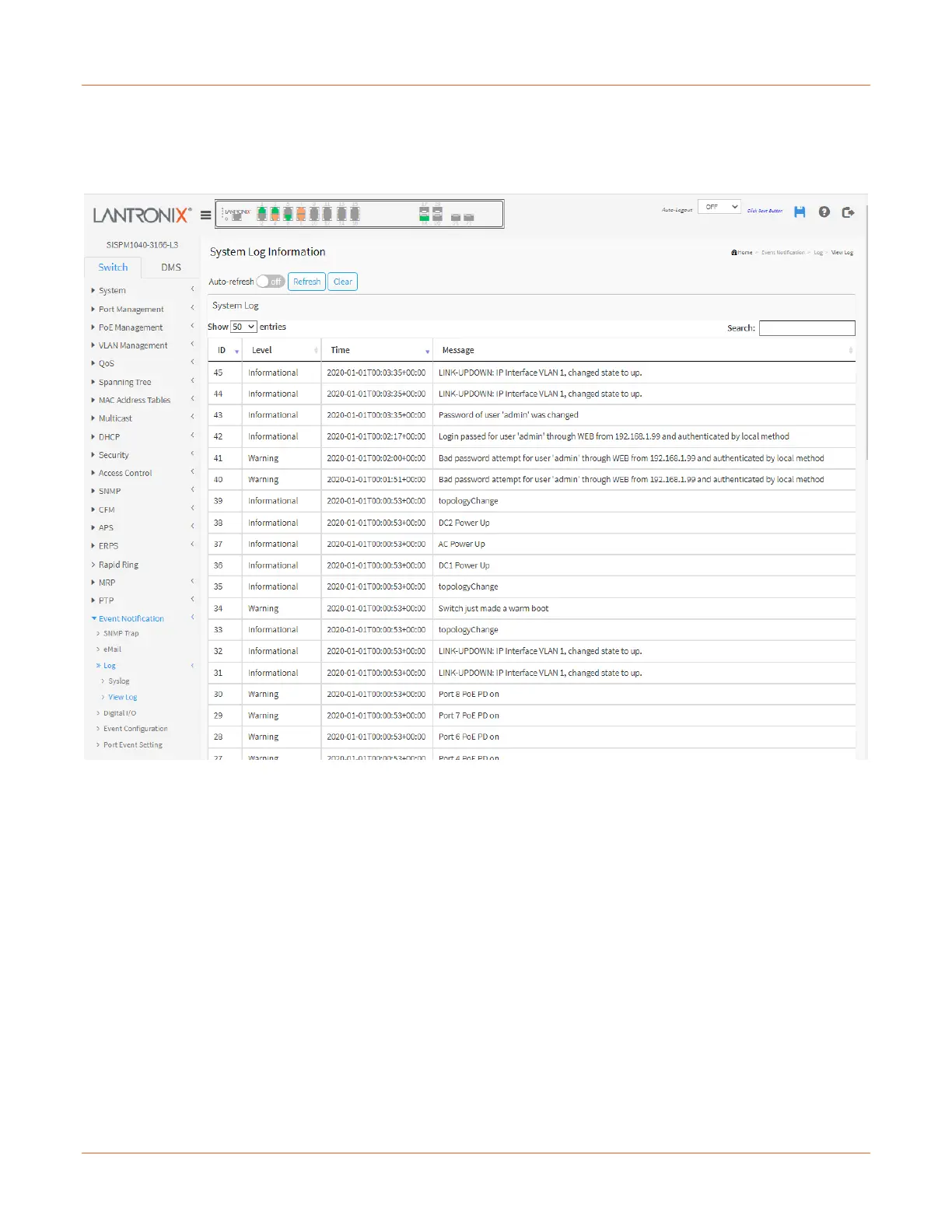Select the "Password of user 'admin' was changed" message
The height and width of the screenshot is (1232, 952).
509,415
